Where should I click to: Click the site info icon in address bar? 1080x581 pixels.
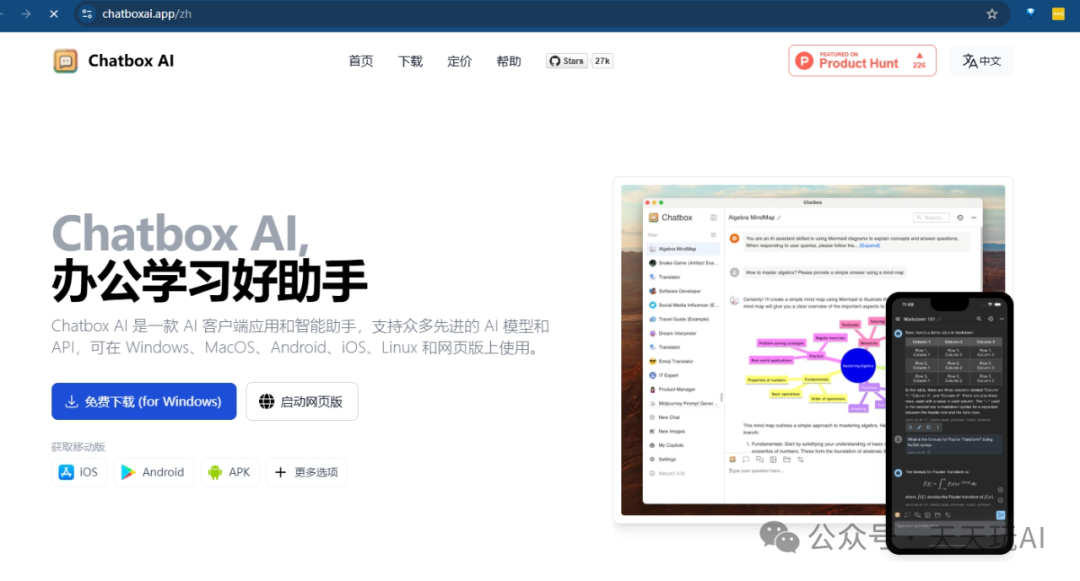point(87,14)
